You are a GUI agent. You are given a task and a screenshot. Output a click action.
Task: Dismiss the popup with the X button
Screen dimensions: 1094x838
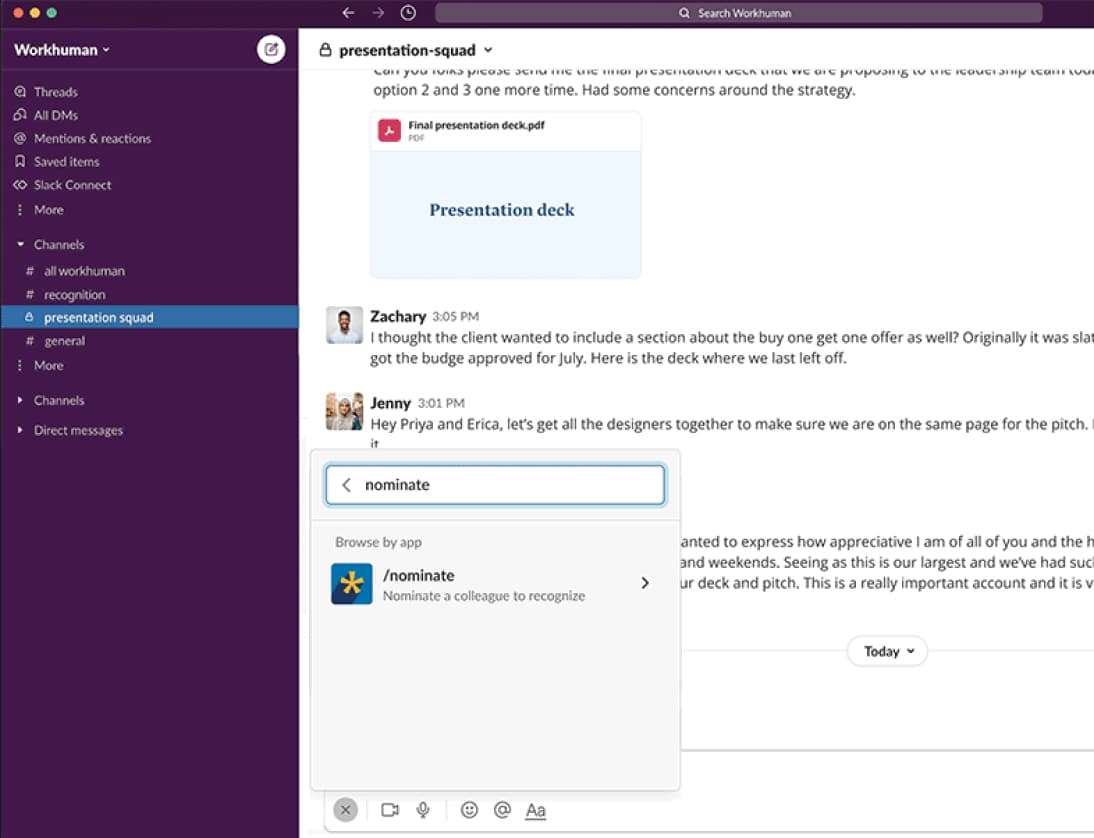(x=345, y=810)
